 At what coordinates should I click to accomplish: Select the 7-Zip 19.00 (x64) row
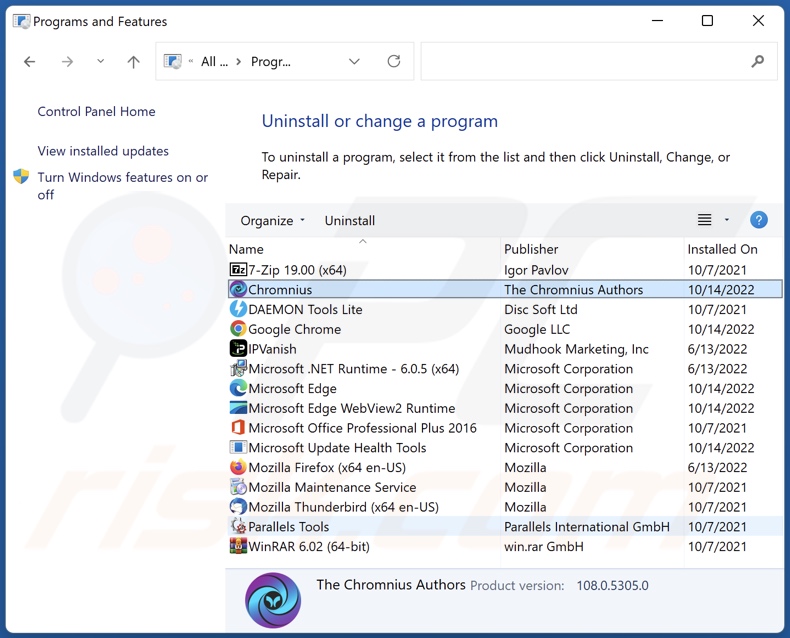pyautogui.click(x=505, y=270)
